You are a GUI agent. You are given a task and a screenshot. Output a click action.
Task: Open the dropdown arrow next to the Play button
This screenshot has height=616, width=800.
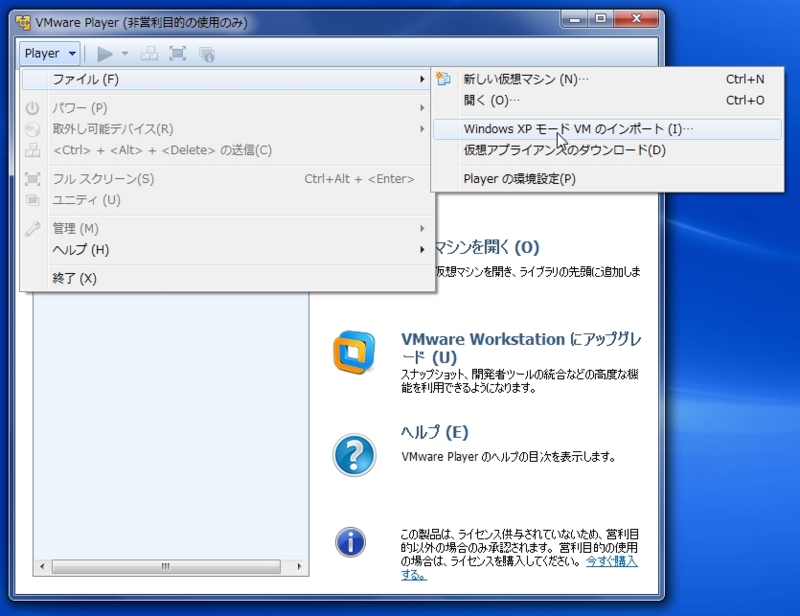(124, 54)
